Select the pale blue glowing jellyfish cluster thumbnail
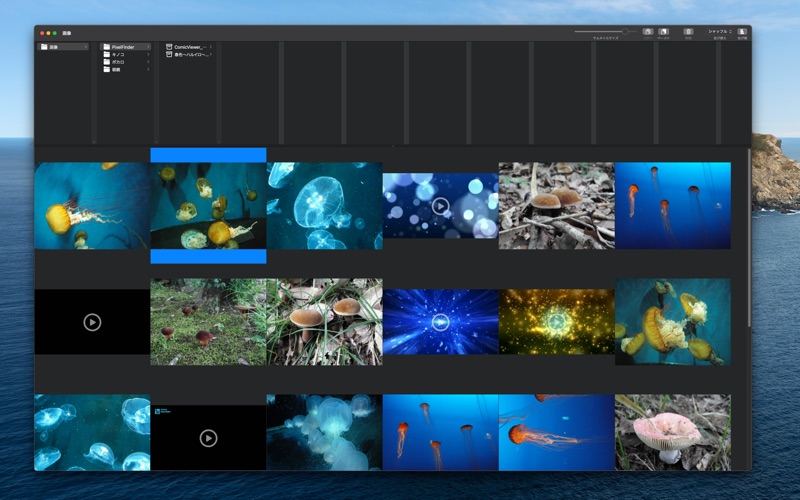This screenshot has width=800, height=500. pos(324,432)
